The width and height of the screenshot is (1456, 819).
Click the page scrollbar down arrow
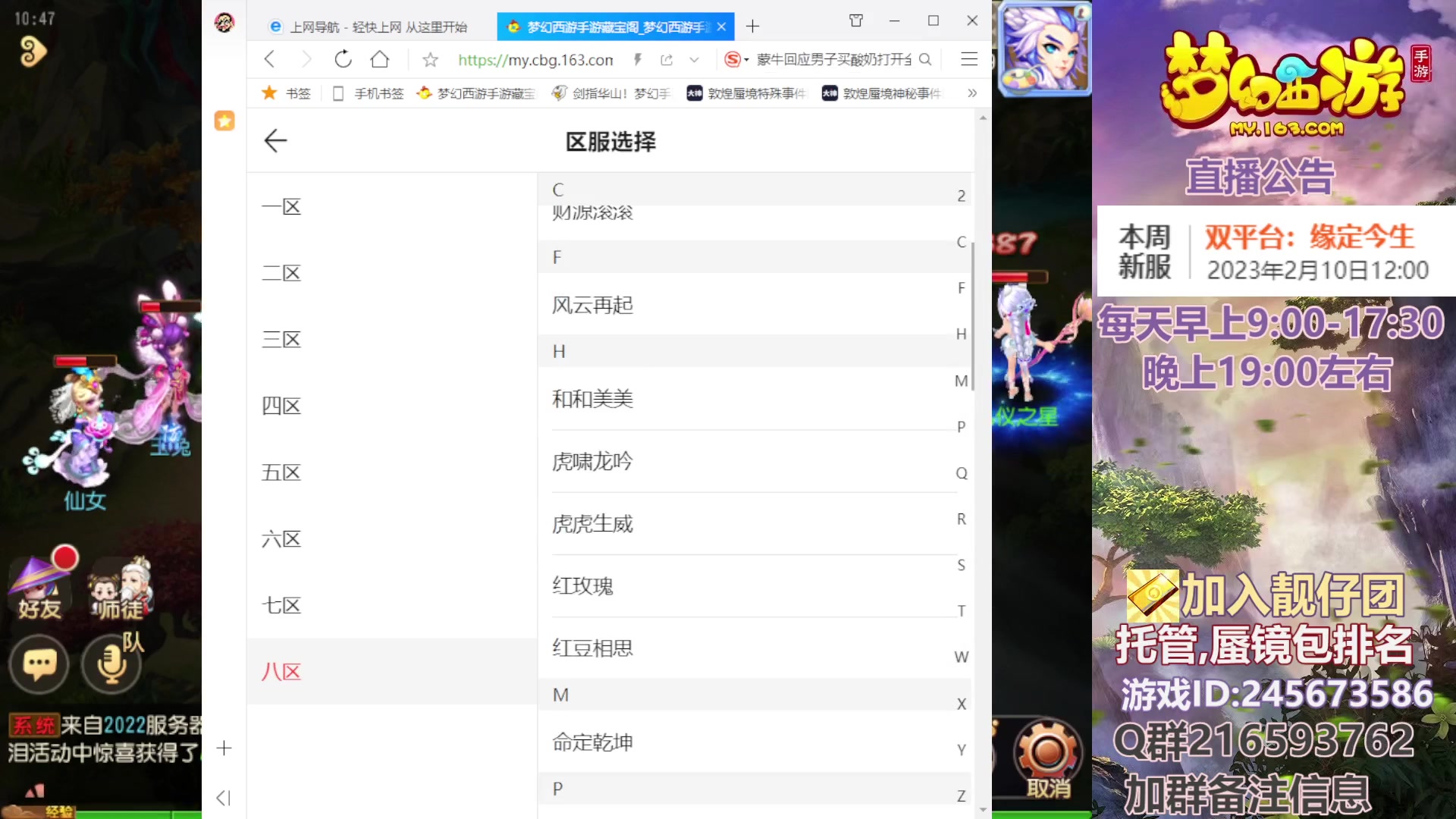coord(983,810)
